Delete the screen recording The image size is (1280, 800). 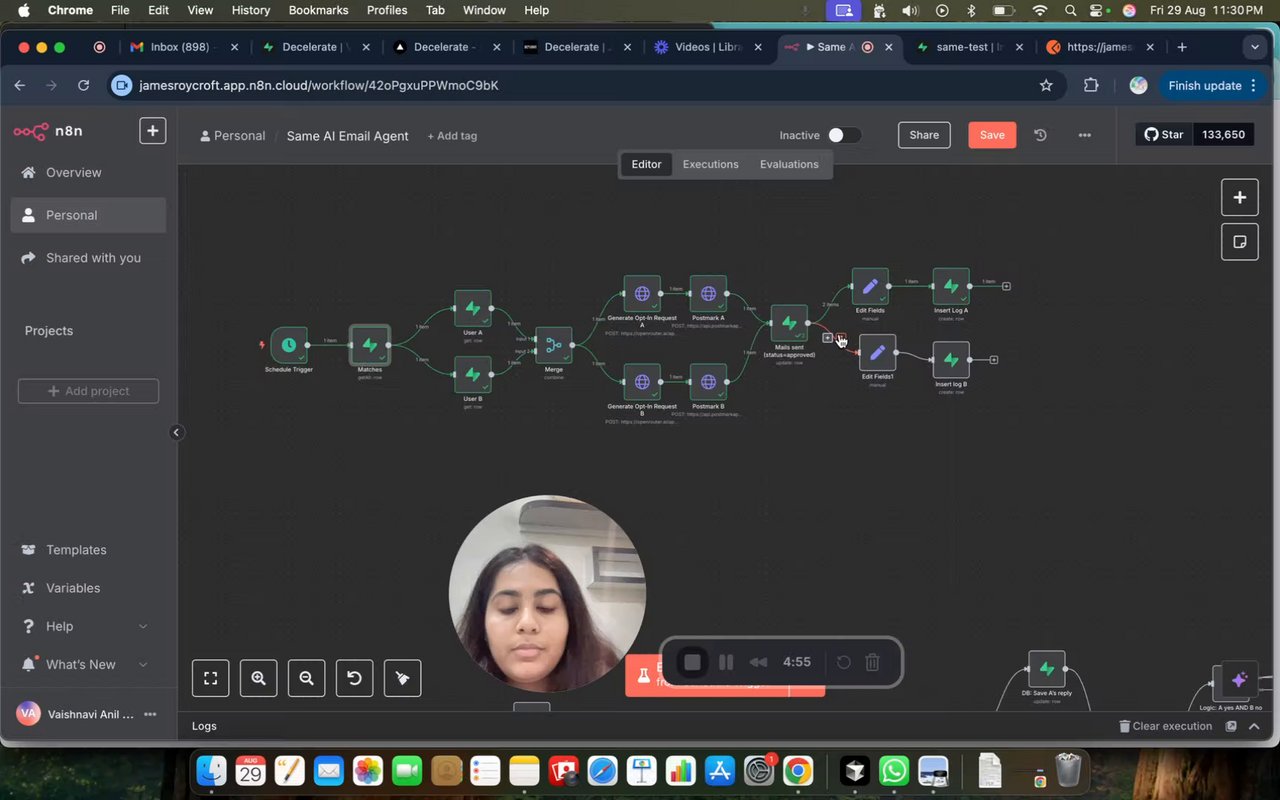pyautogui.click(x=872, y=662)
